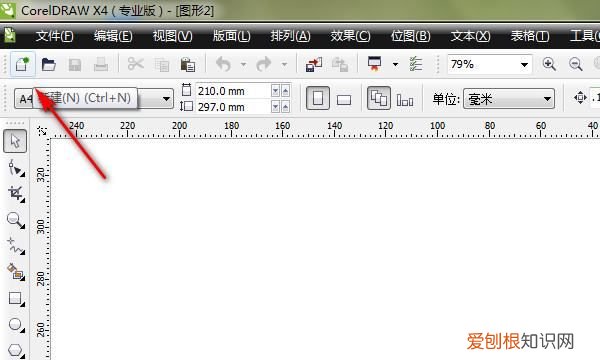Select the Freehand curve tool
Image resolution: width=600 pixels, height=360 pixels.
pos(16,246)
